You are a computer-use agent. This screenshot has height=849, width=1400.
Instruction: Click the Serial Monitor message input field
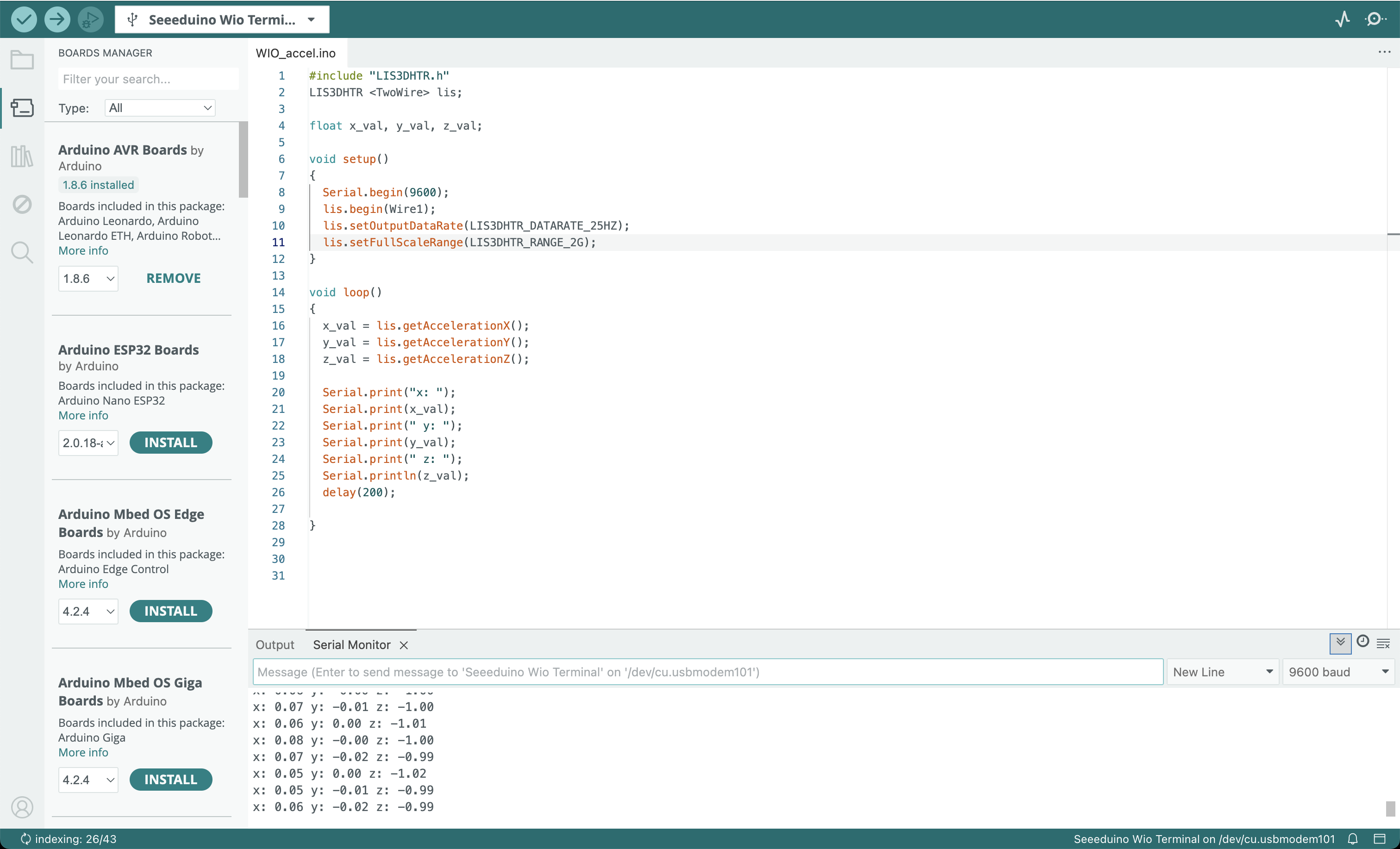point(707,672)
